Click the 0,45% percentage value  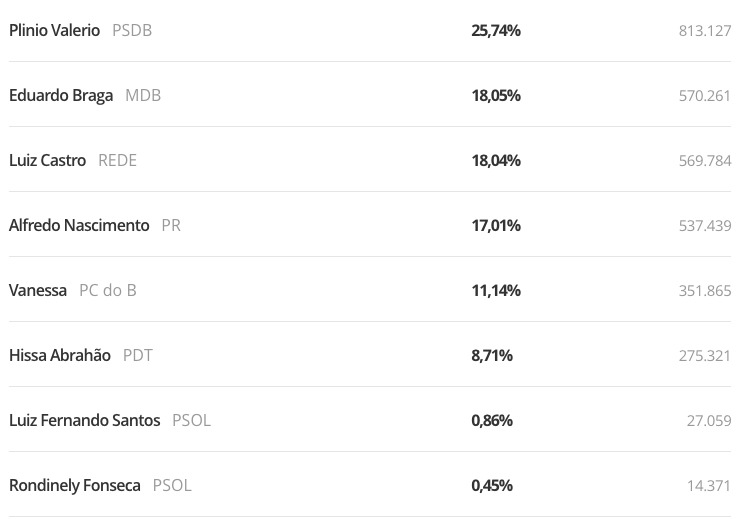[492, 486]
